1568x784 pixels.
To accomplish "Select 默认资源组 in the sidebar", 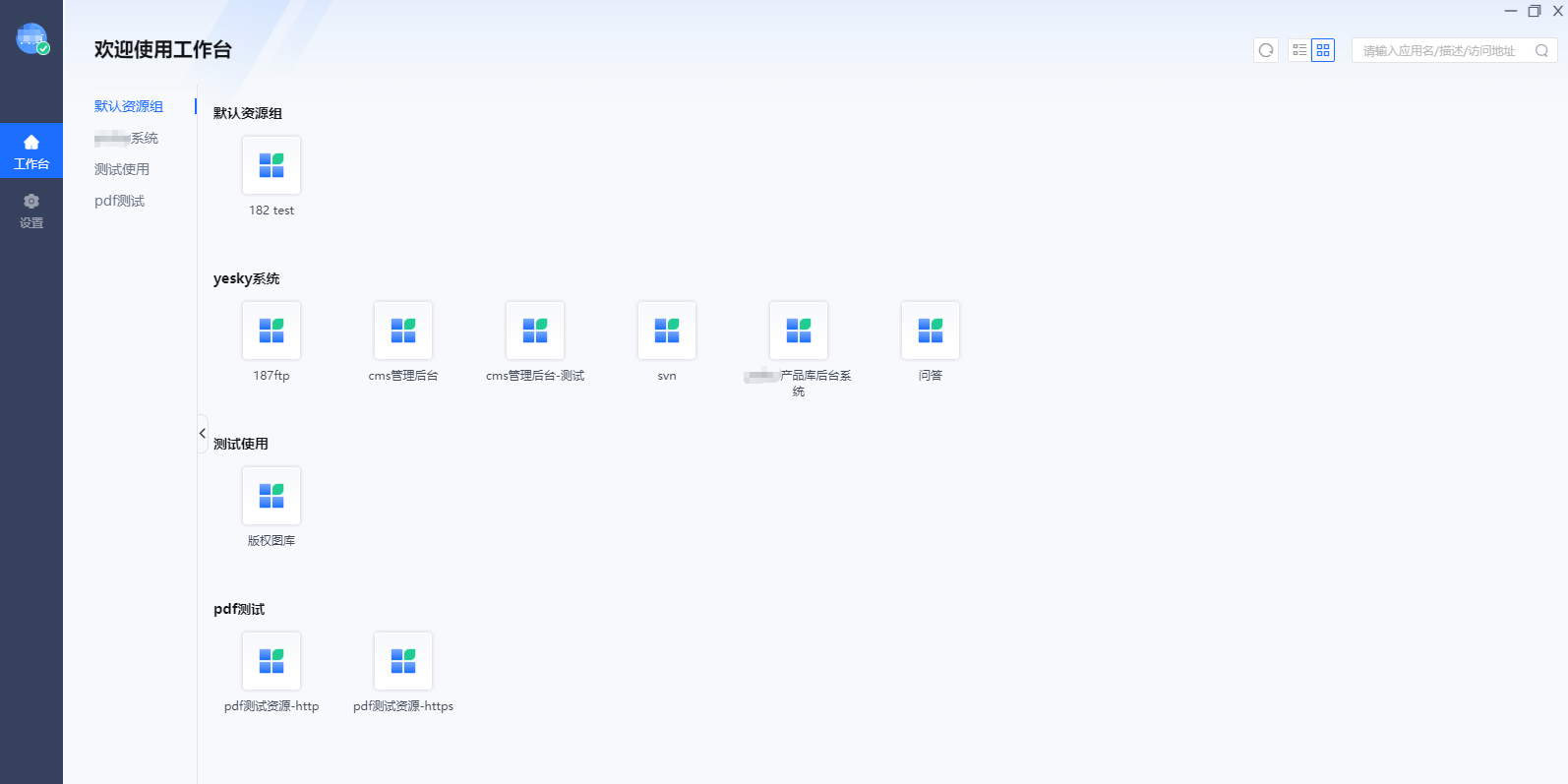I will [x=129, y=106].
